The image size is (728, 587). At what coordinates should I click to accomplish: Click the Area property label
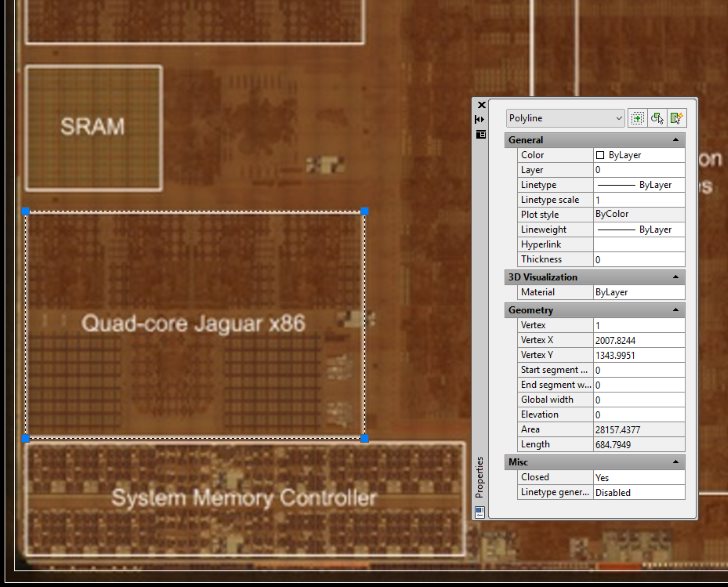tap(530, 430)
